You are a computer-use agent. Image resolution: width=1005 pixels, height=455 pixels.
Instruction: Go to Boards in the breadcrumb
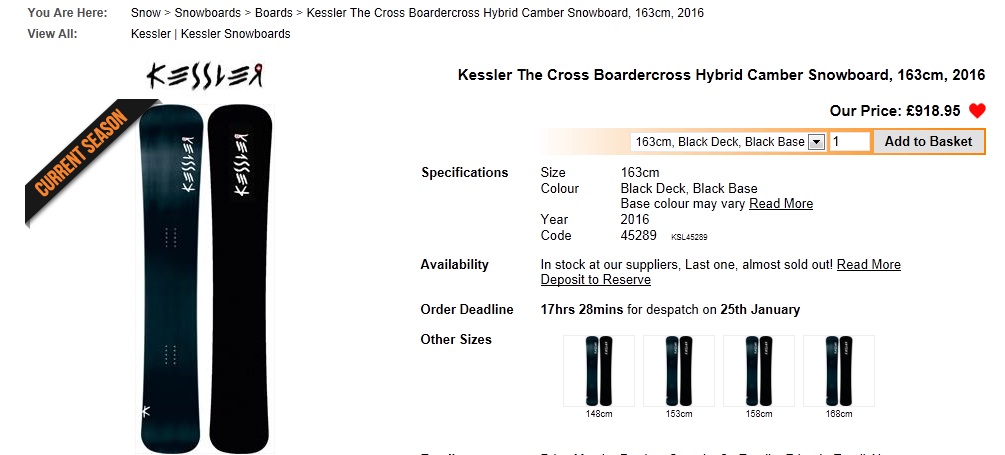point(274,13)
